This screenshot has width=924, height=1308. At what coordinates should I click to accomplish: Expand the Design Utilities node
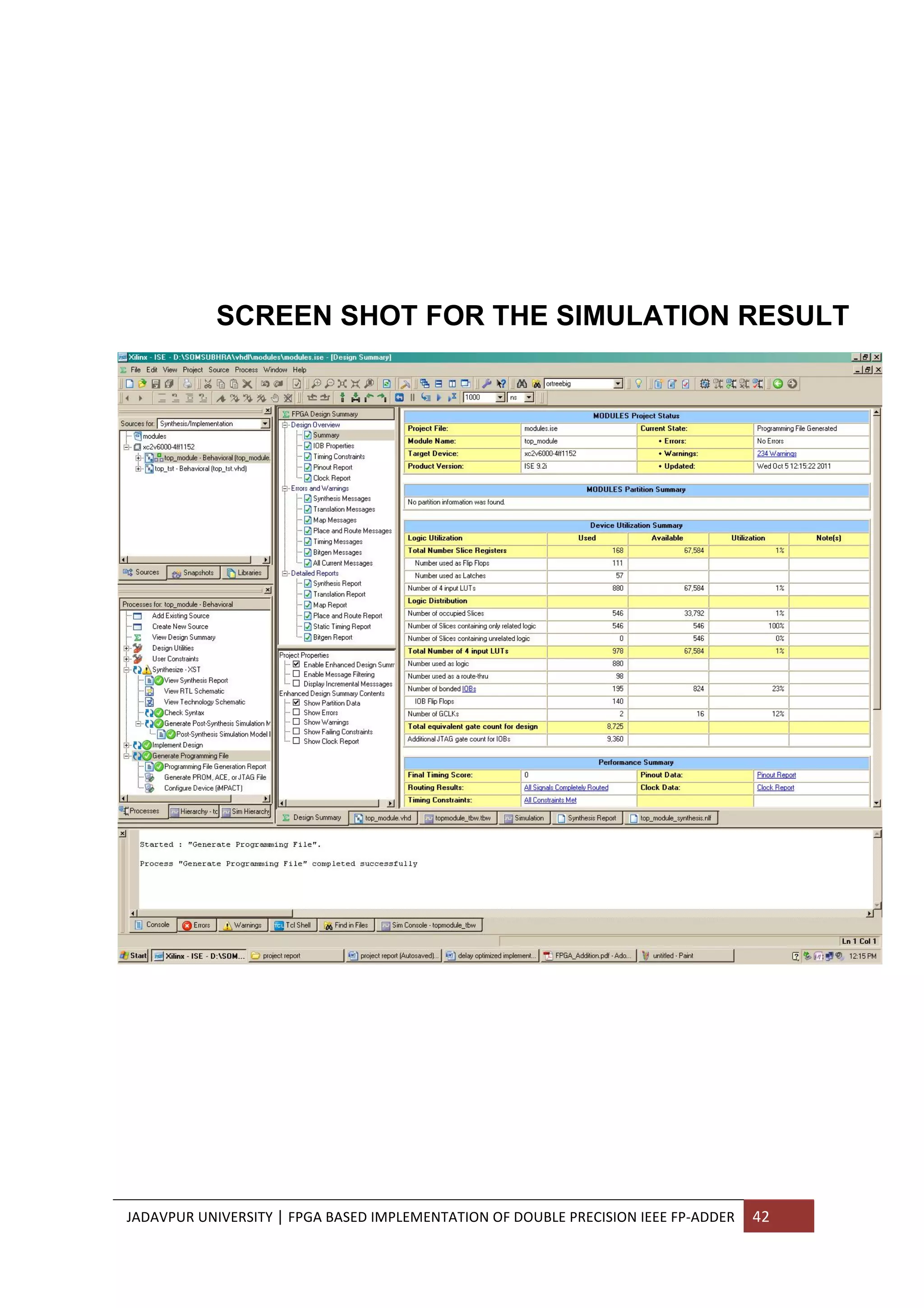[x=127, y=648]
